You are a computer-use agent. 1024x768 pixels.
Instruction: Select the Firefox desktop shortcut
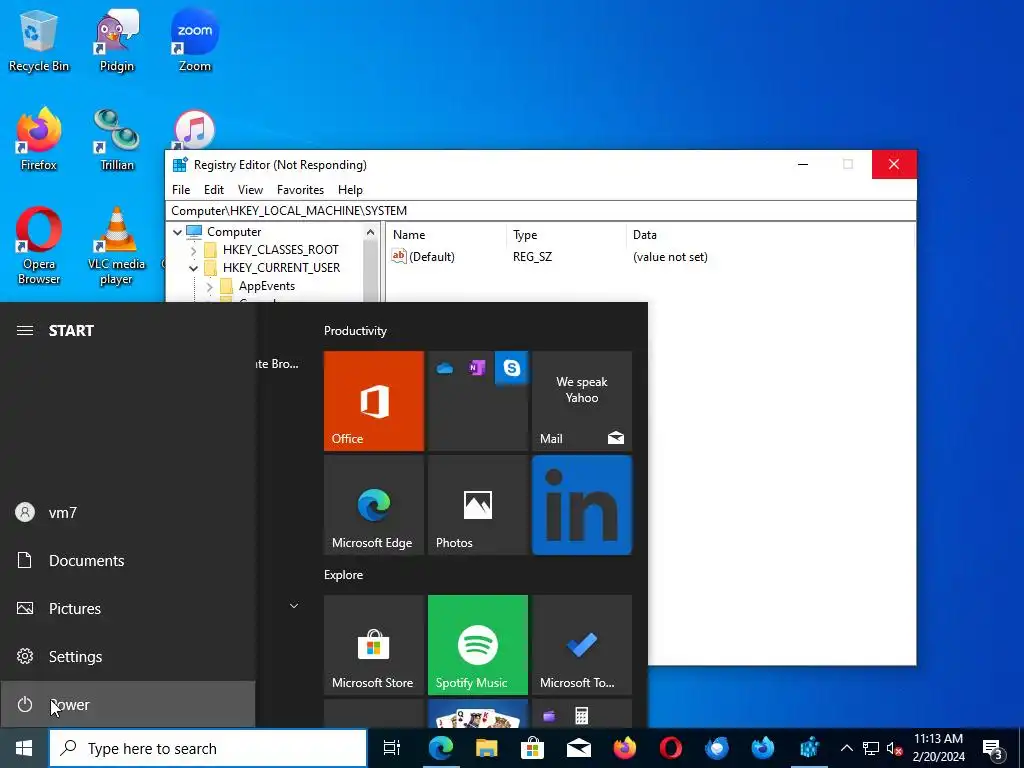tap(39, 139)
